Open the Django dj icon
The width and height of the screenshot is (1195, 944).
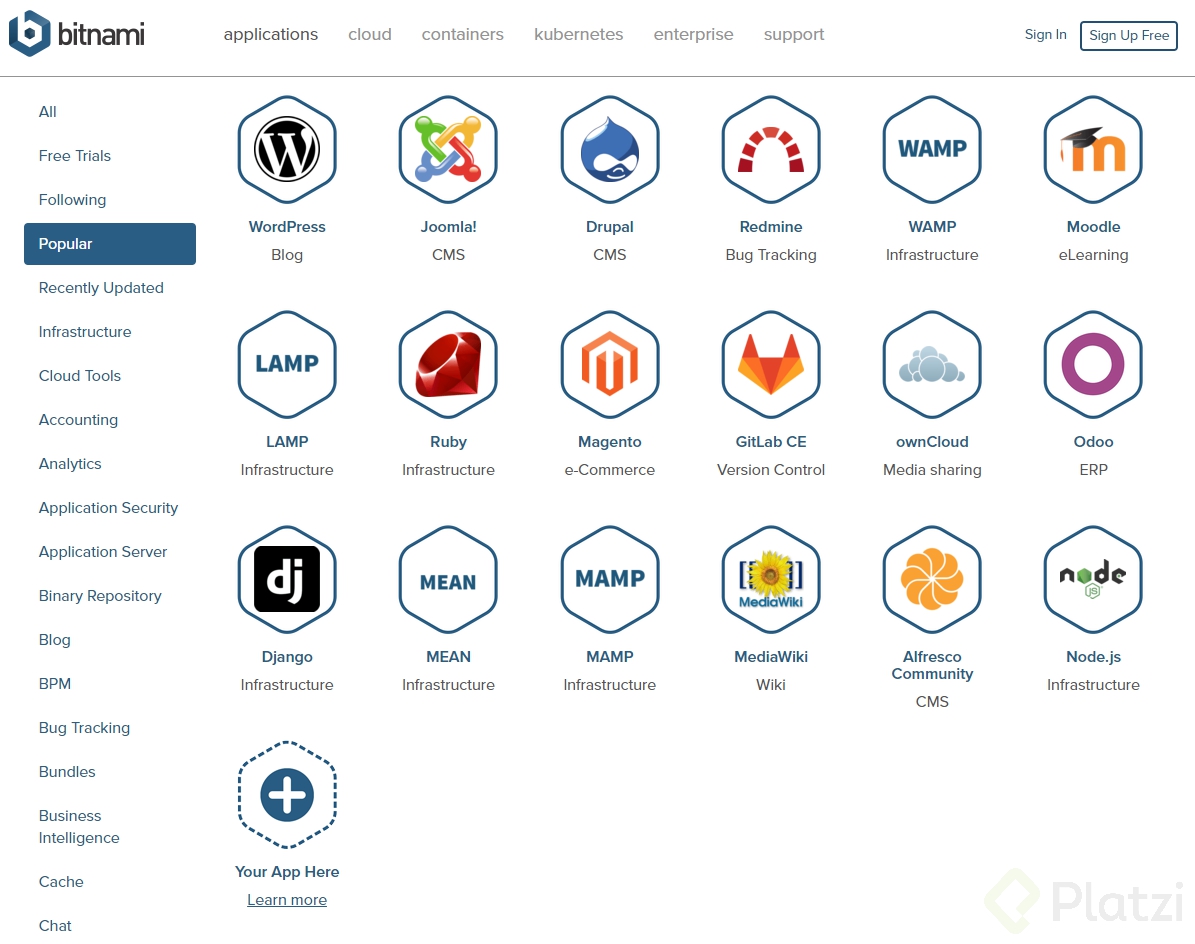[287, 579]
